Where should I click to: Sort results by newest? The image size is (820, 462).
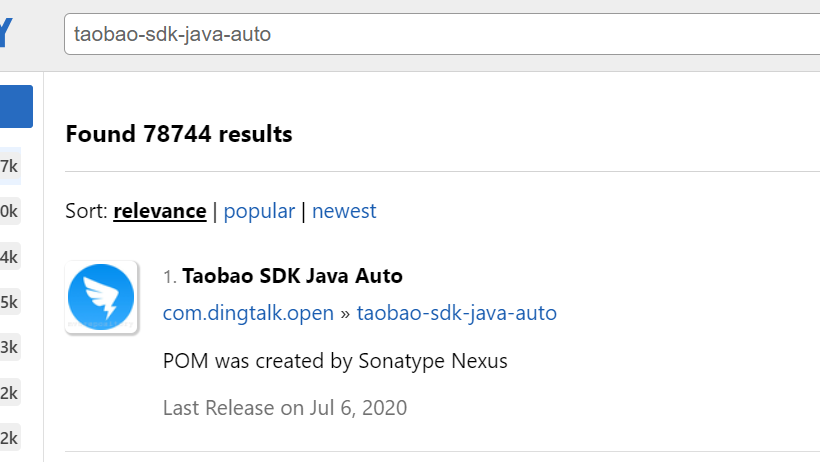tap(344, 211)
